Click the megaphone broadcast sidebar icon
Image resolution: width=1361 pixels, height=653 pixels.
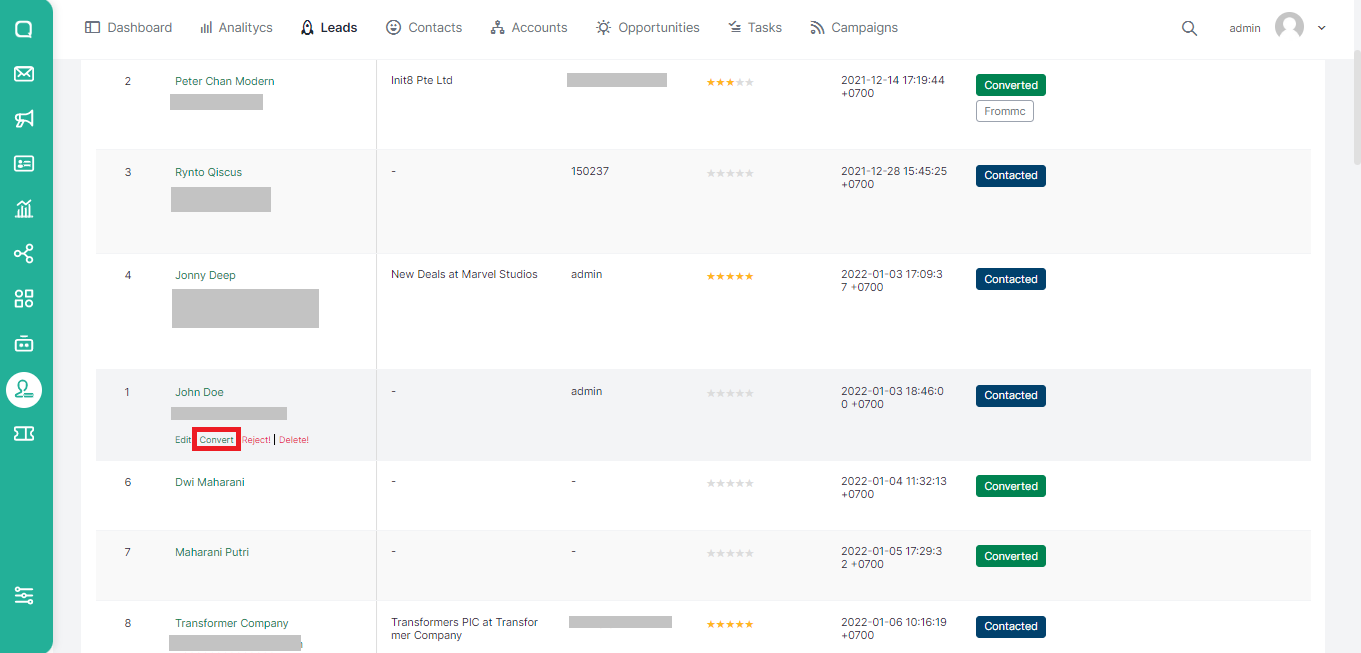click(x=24, y=119)
